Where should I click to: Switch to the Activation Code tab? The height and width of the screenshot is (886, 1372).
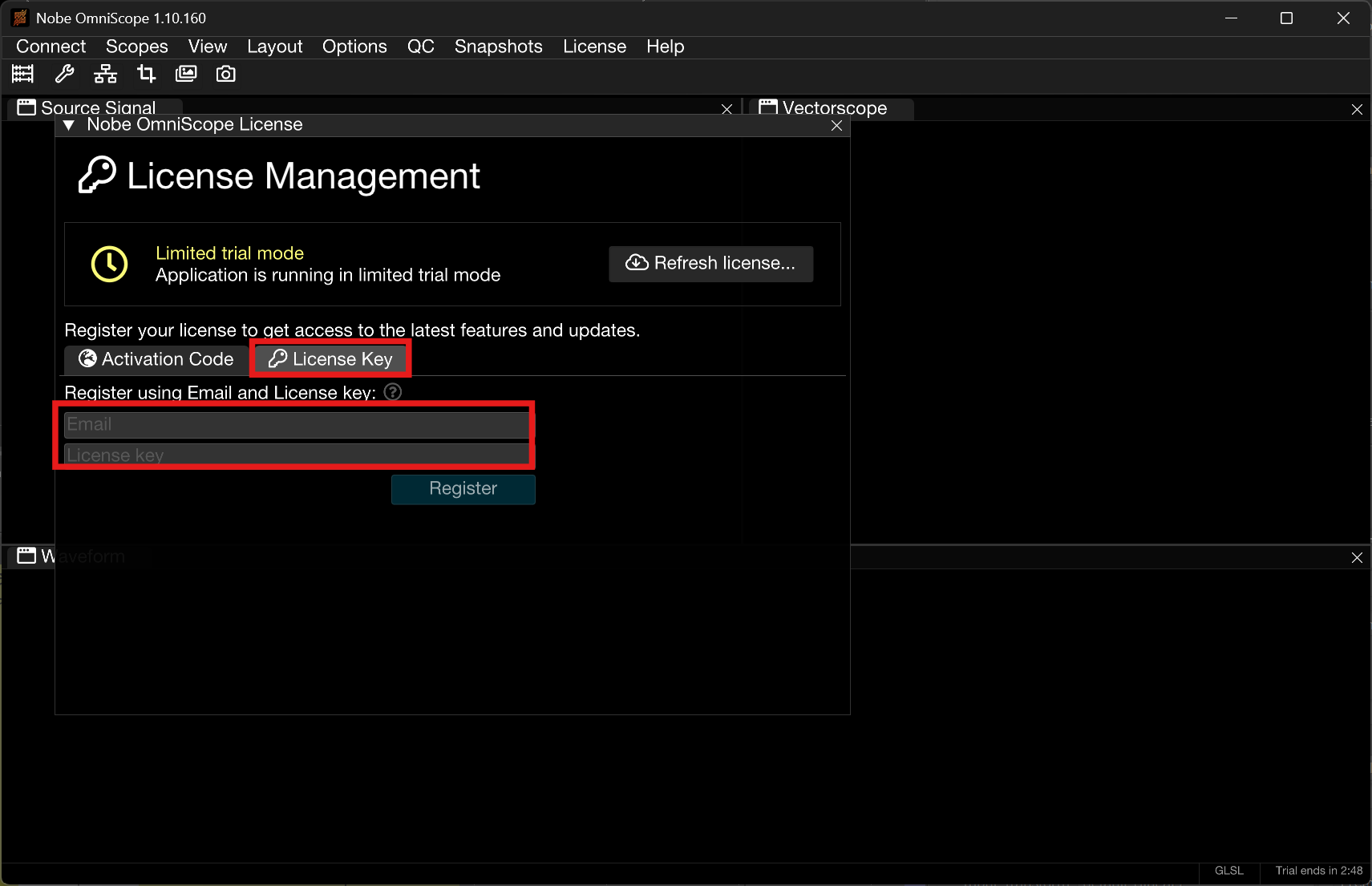(x=156, y=359)
